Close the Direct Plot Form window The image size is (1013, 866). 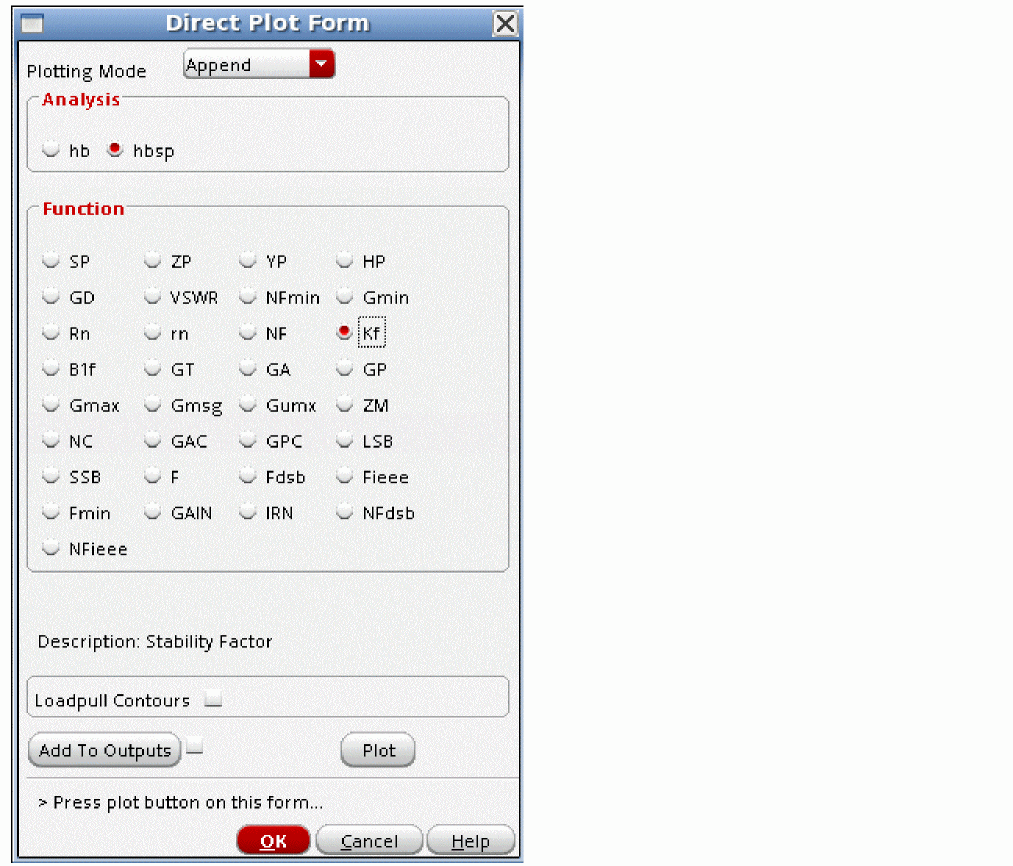[505, 24]
